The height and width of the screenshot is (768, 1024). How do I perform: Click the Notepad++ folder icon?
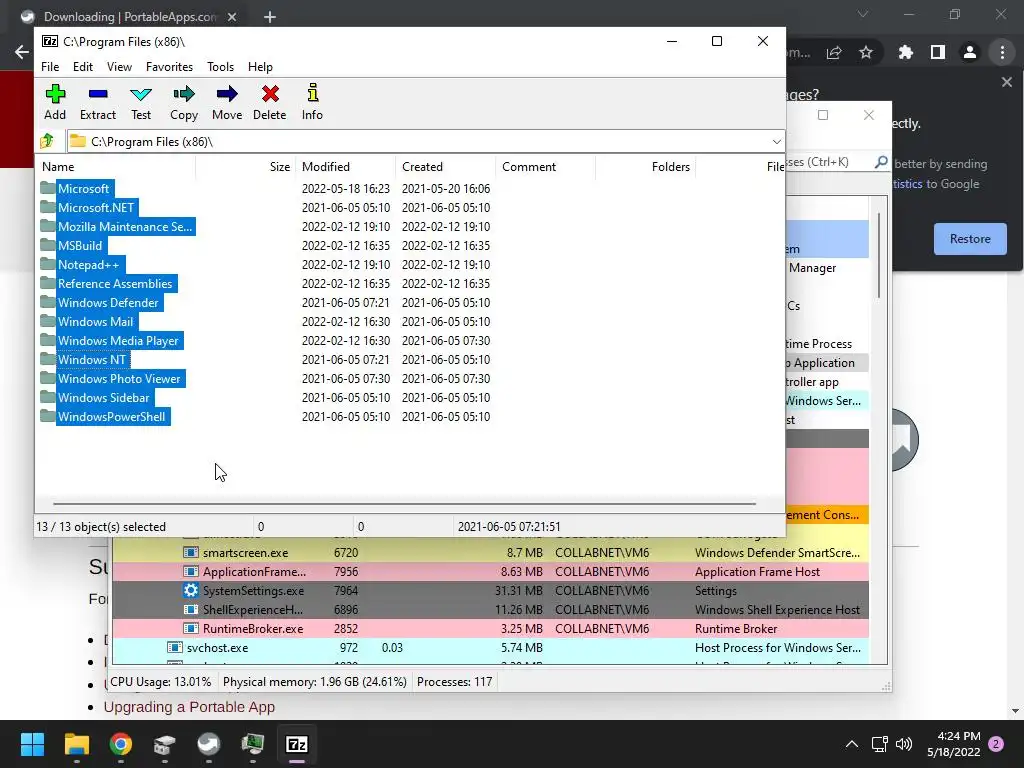(47, 264)
